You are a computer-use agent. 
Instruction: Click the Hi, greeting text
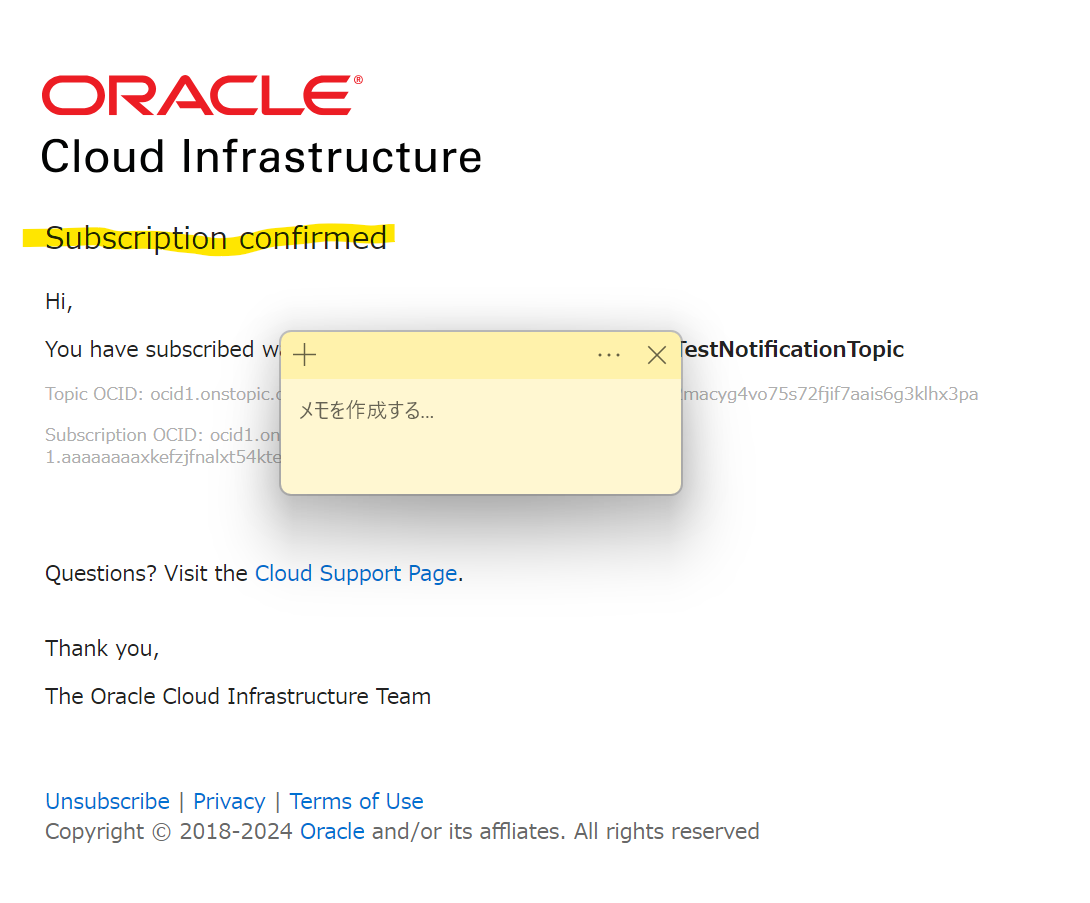point(59,302)
